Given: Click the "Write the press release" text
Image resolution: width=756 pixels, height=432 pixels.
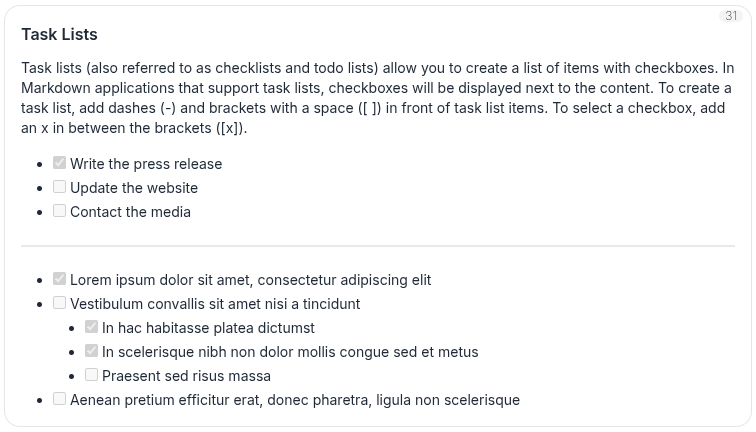Looking at the screenshot, I should click(x=146, y=164).
